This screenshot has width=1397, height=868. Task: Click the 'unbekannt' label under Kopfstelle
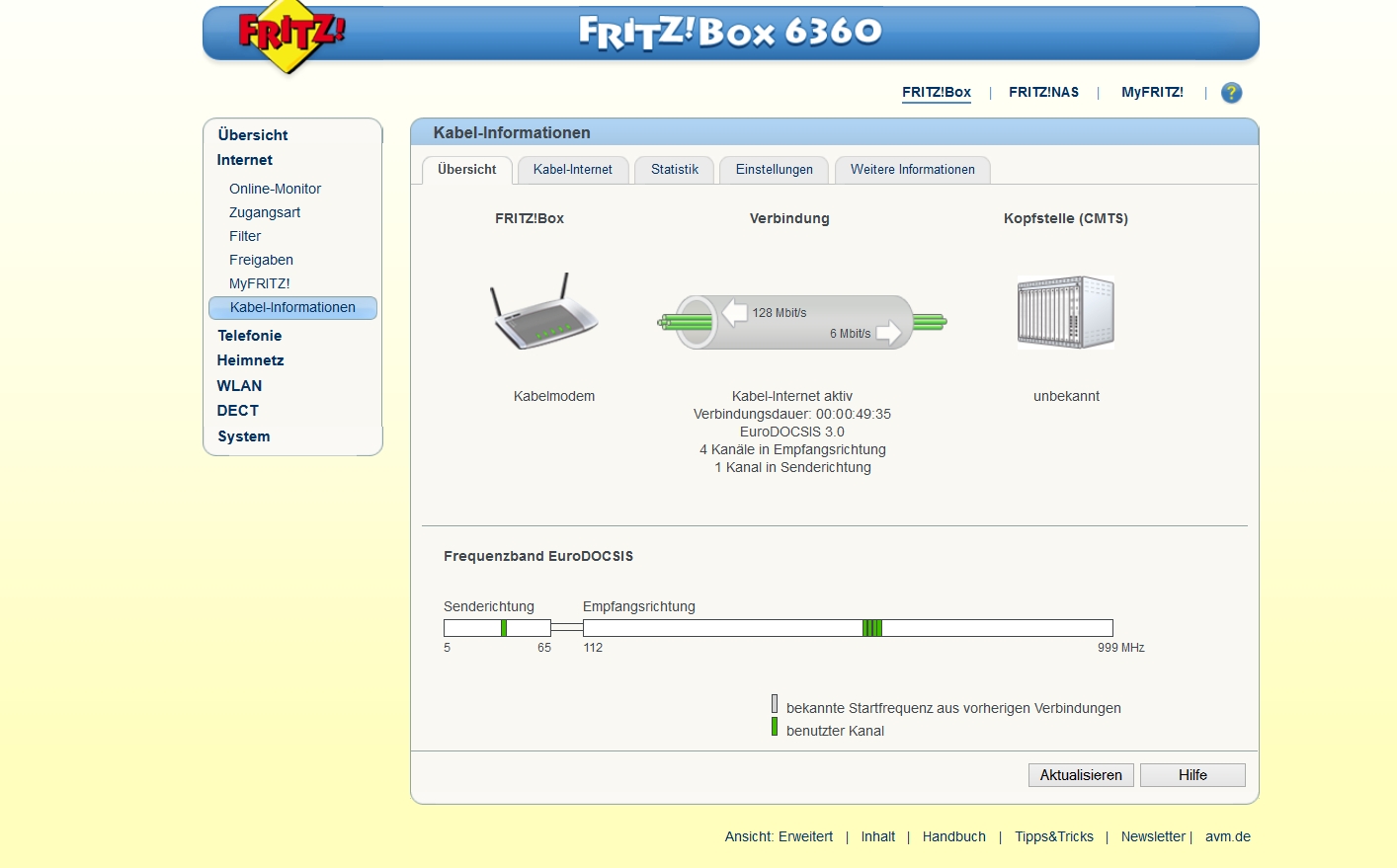pyautogui.click(x=1066, y=396)
